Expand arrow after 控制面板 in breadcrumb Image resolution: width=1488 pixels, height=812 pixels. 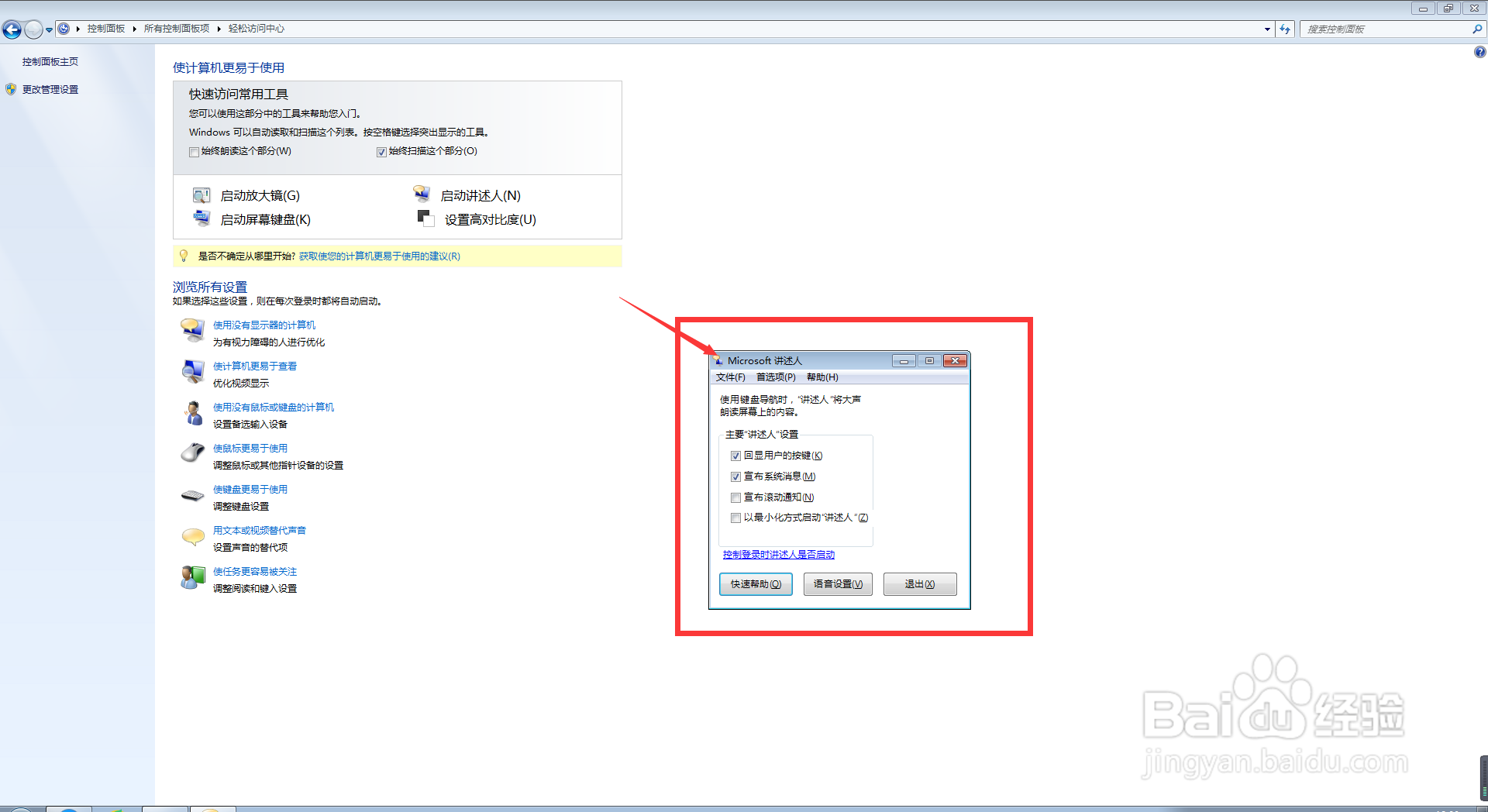[134, 29]
